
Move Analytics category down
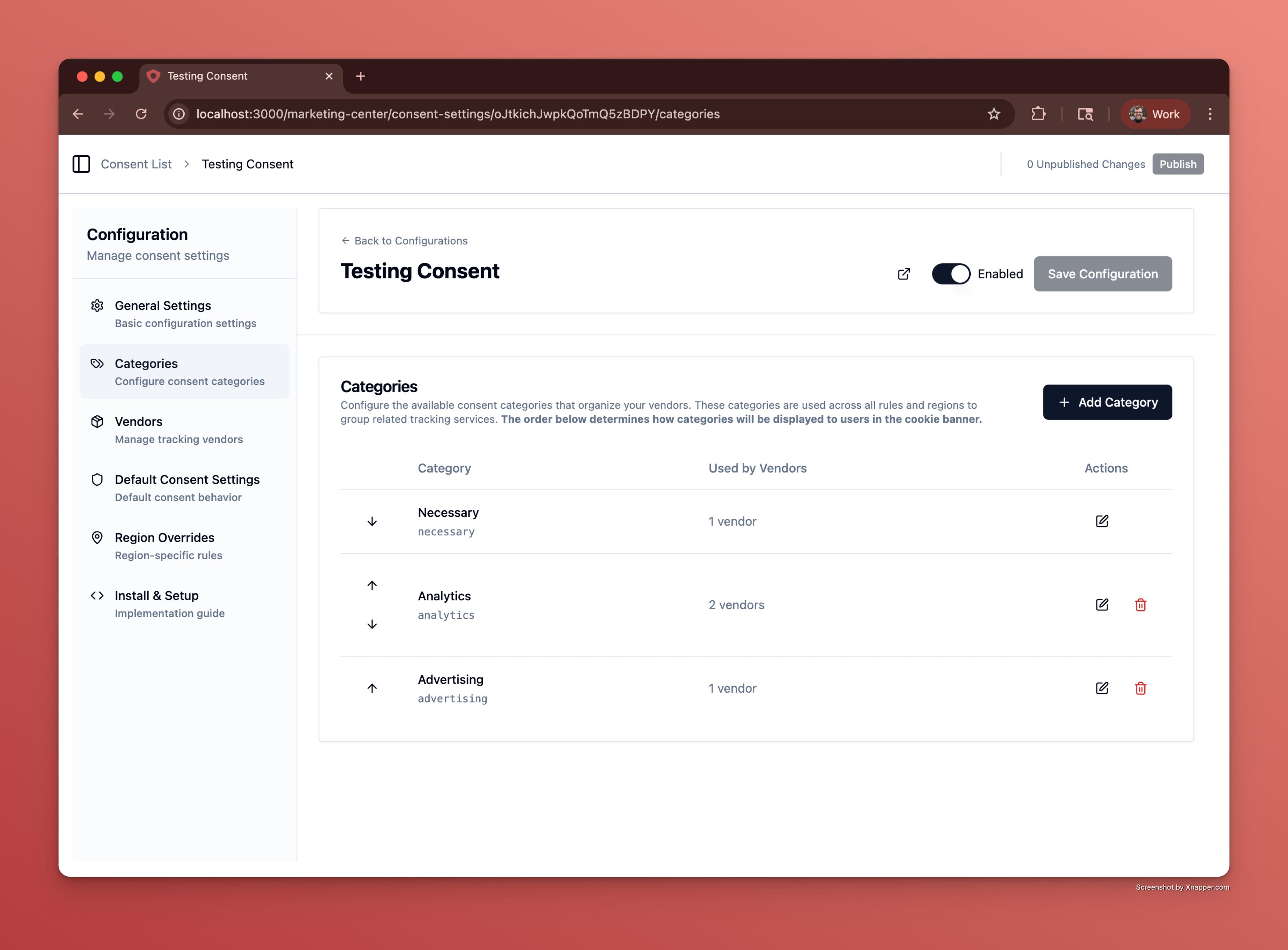[372, 624]
